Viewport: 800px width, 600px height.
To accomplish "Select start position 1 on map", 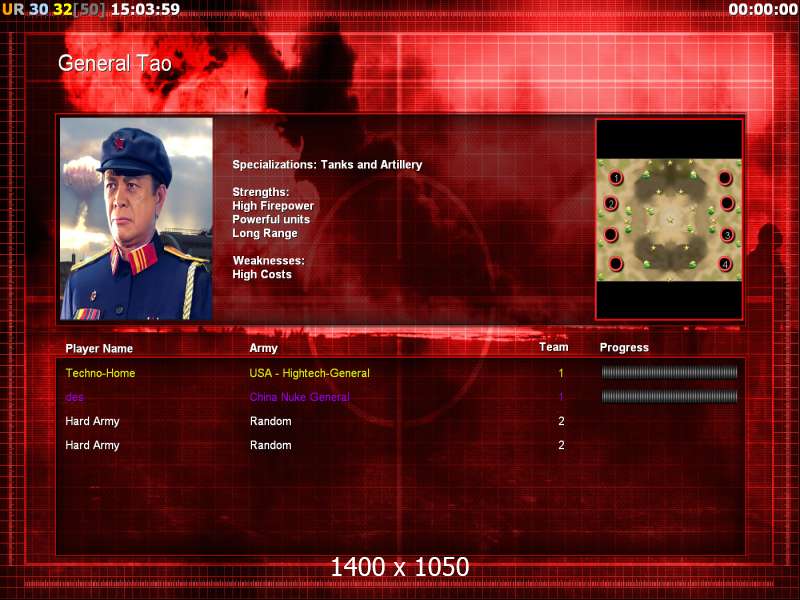I will pyautogui.click(x=616, y=178).
